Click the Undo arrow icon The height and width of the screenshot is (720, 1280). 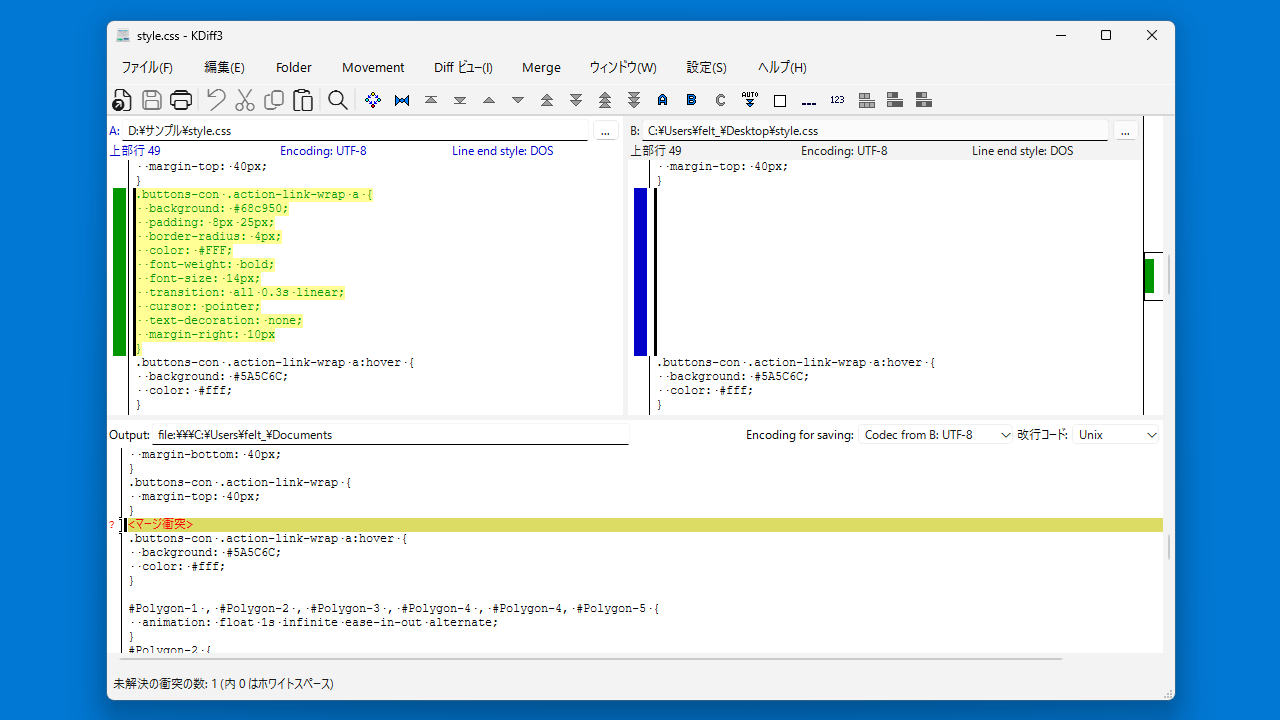click(216, 100)
